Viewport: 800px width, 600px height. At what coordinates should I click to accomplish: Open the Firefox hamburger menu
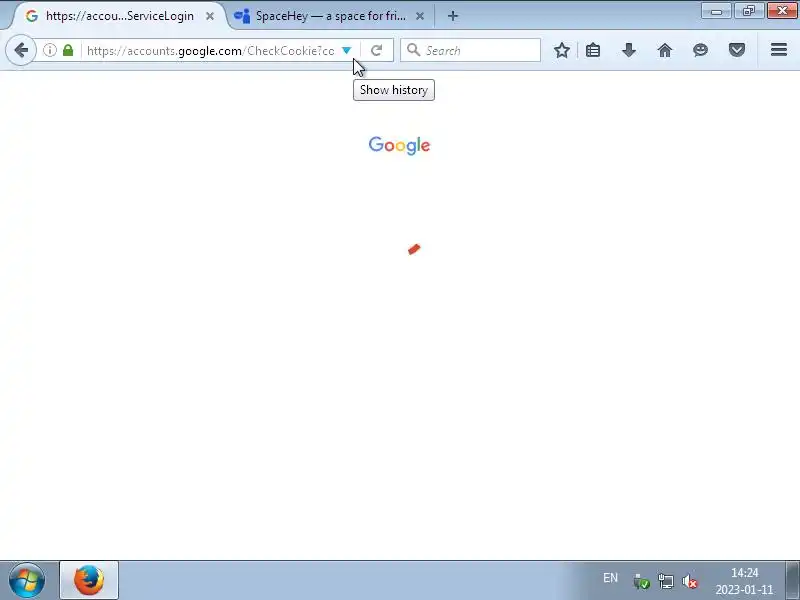tap(779, 49)
